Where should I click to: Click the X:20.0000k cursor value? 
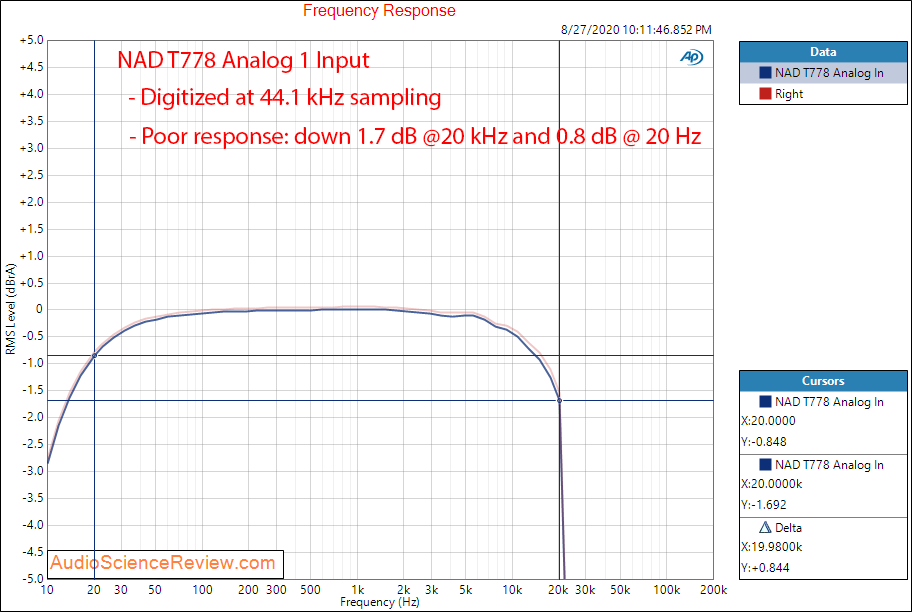pos(772,483)
